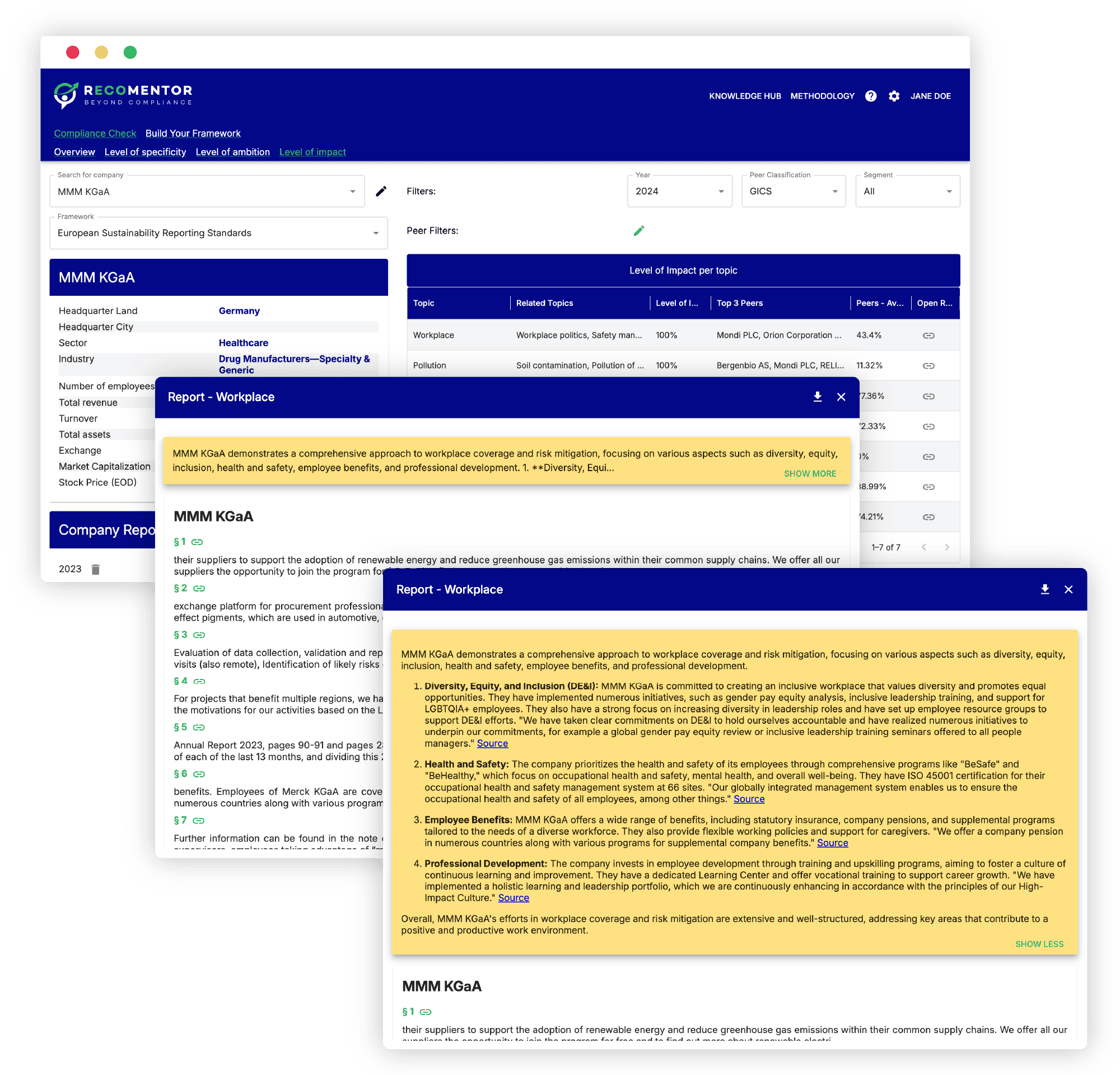Viewport: 1120px width, 1075px height.
Task: Close the back Report - Workplace dialog
Action: point(841,397)
